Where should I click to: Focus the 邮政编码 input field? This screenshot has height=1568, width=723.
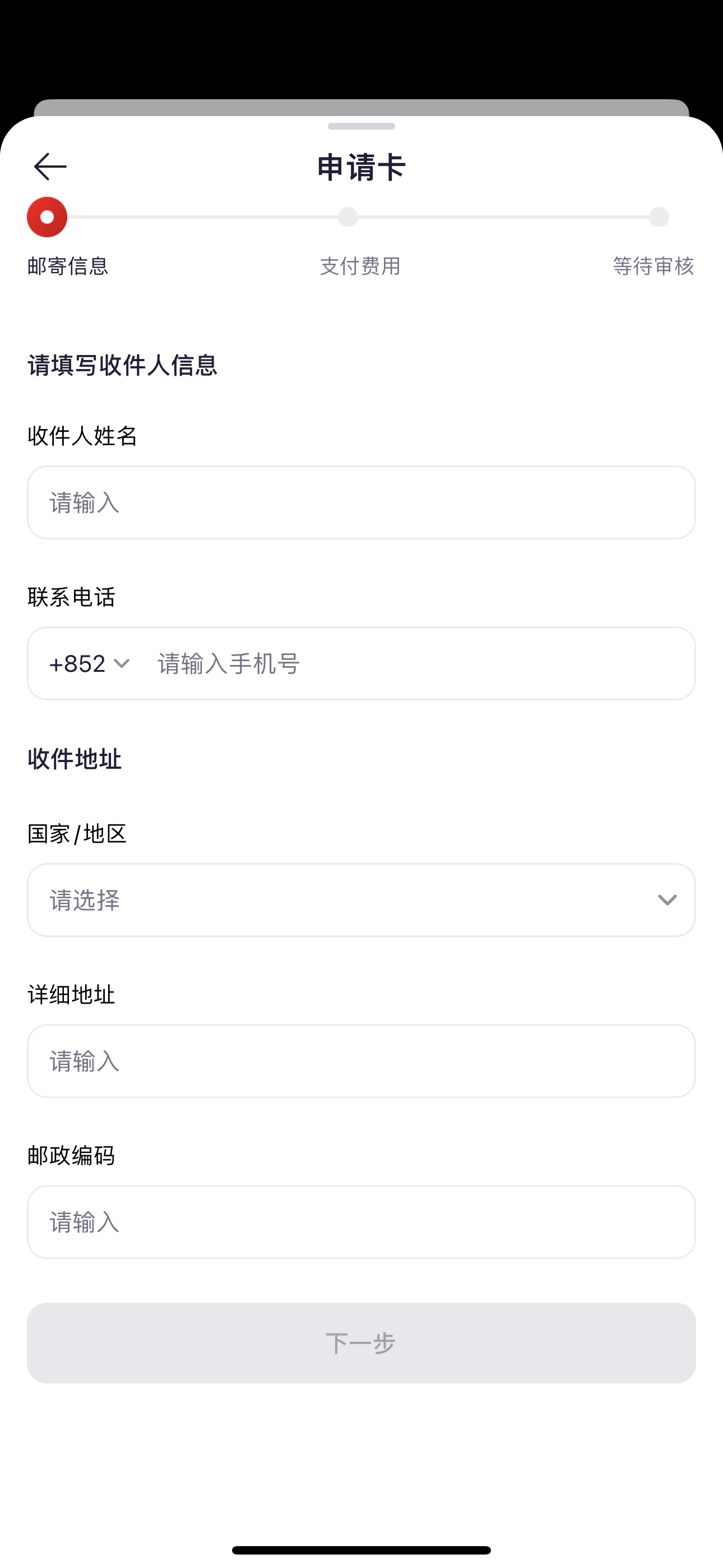click(x=361, y=1221)
